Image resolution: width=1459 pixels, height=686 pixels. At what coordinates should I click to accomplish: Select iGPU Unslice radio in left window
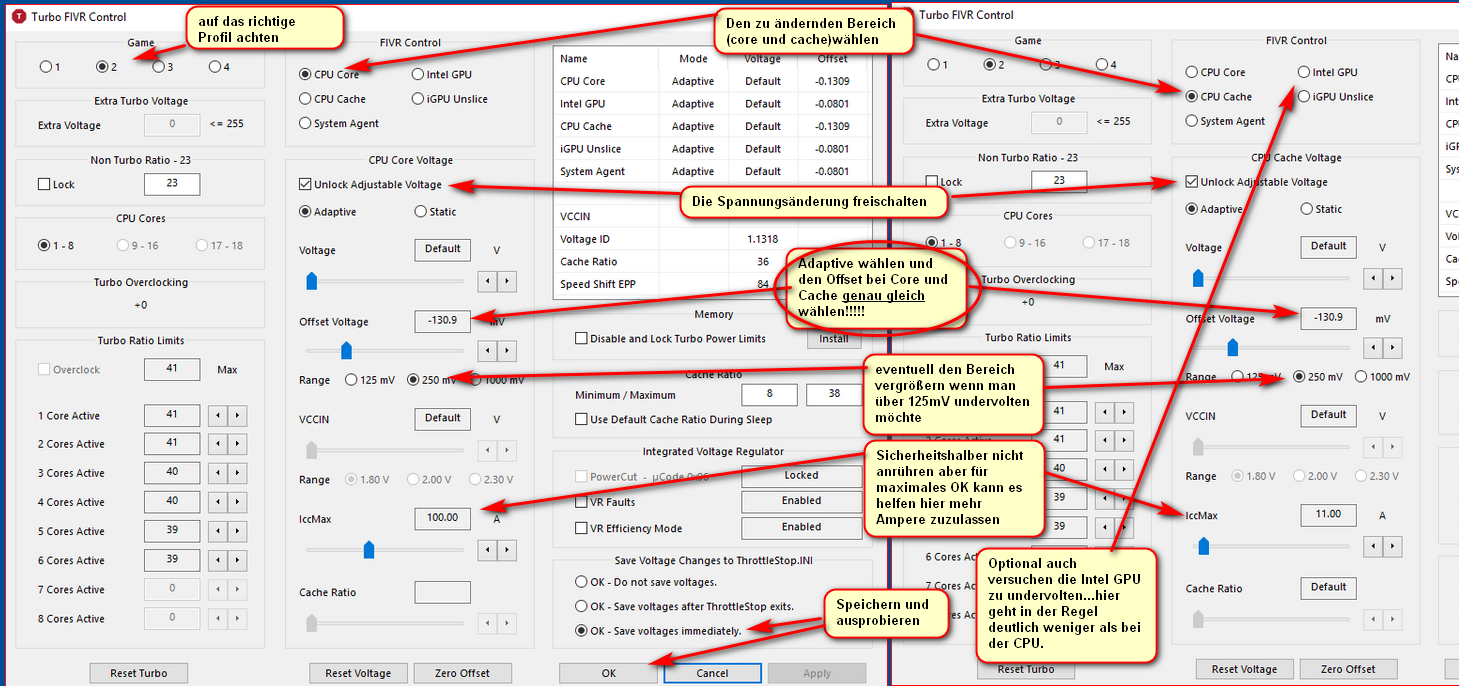pos(418,99)
